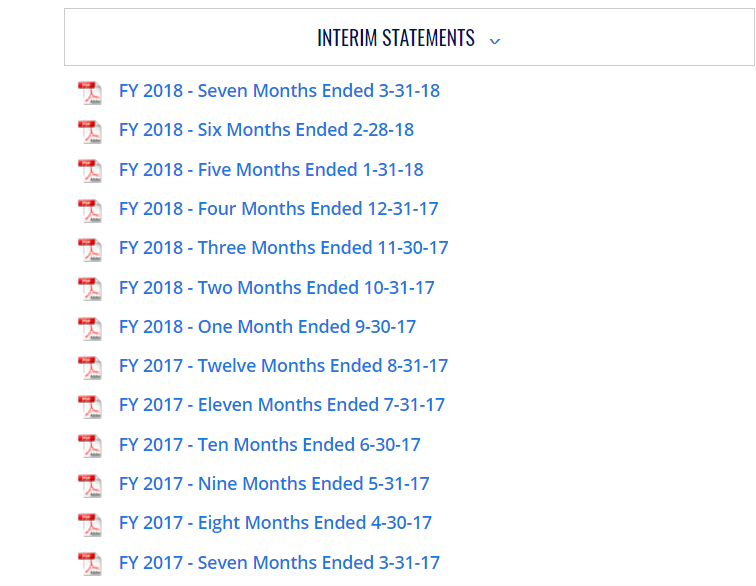This screenshot has width=756, height=586.
Task: Open FY 2017 Seven Months Ended 3-31-17 link
Action: tap(279, 563)
